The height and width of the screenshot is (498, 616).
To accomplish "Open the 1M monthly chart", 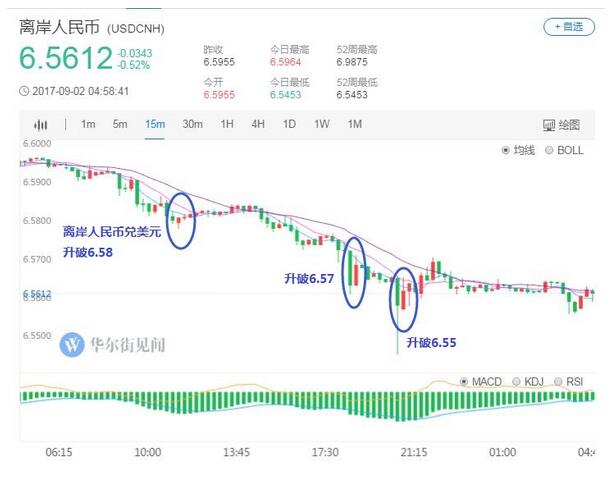I will click(354, 125).
